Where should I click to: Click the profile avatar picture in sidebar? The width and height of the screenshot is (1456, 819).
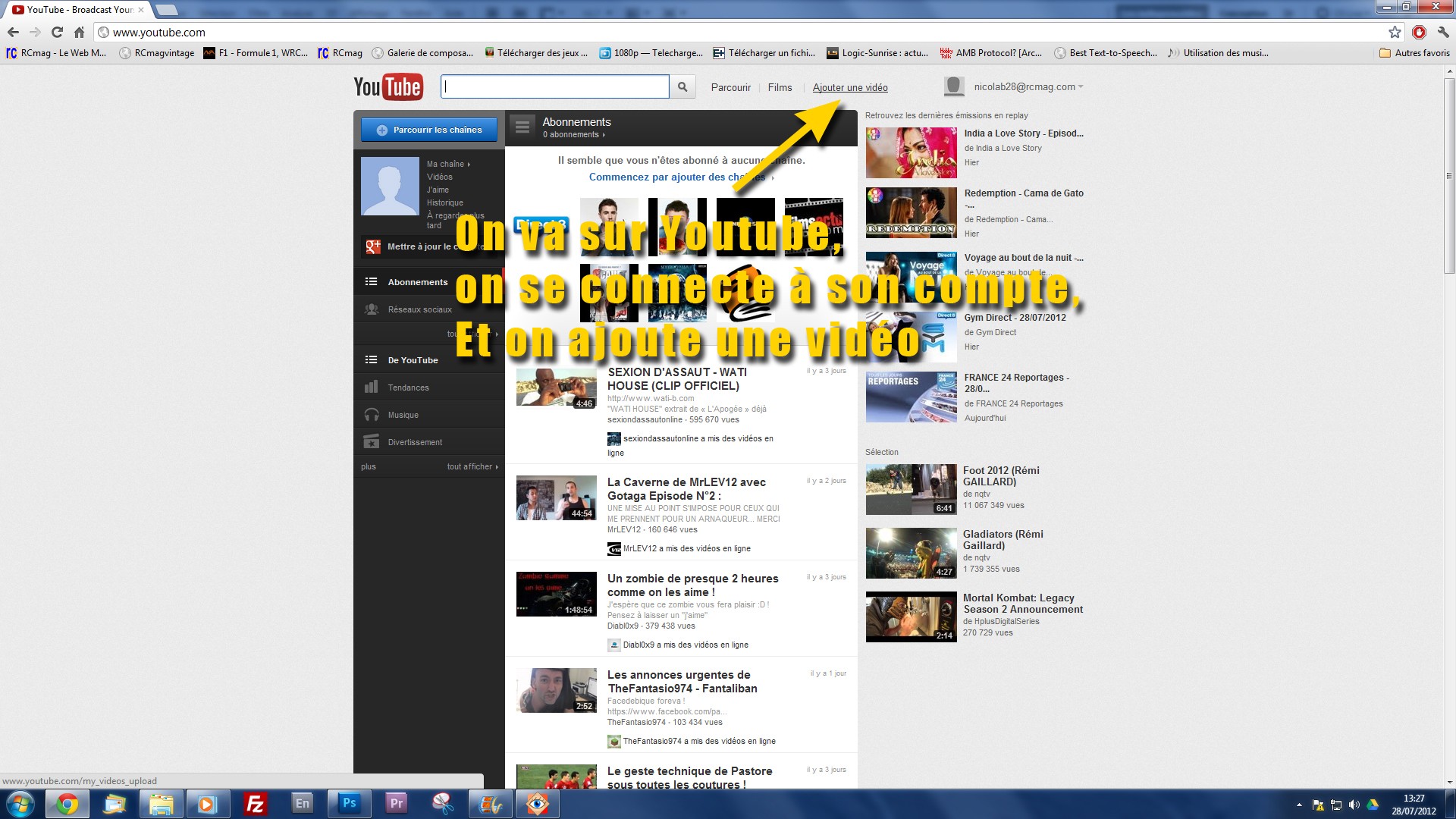[x=390, y=186]
